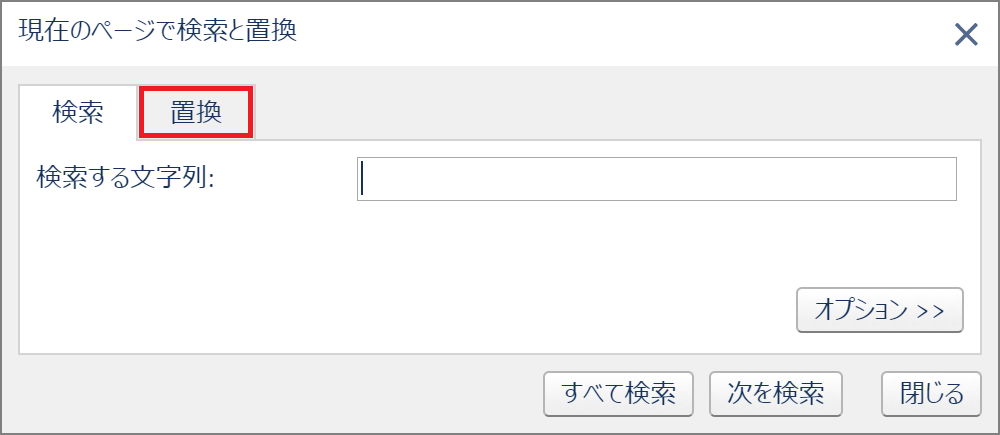Screen dimensions: 1000x435
Task: Switch to the 置換 tab
Action: [x=196, y=112]
